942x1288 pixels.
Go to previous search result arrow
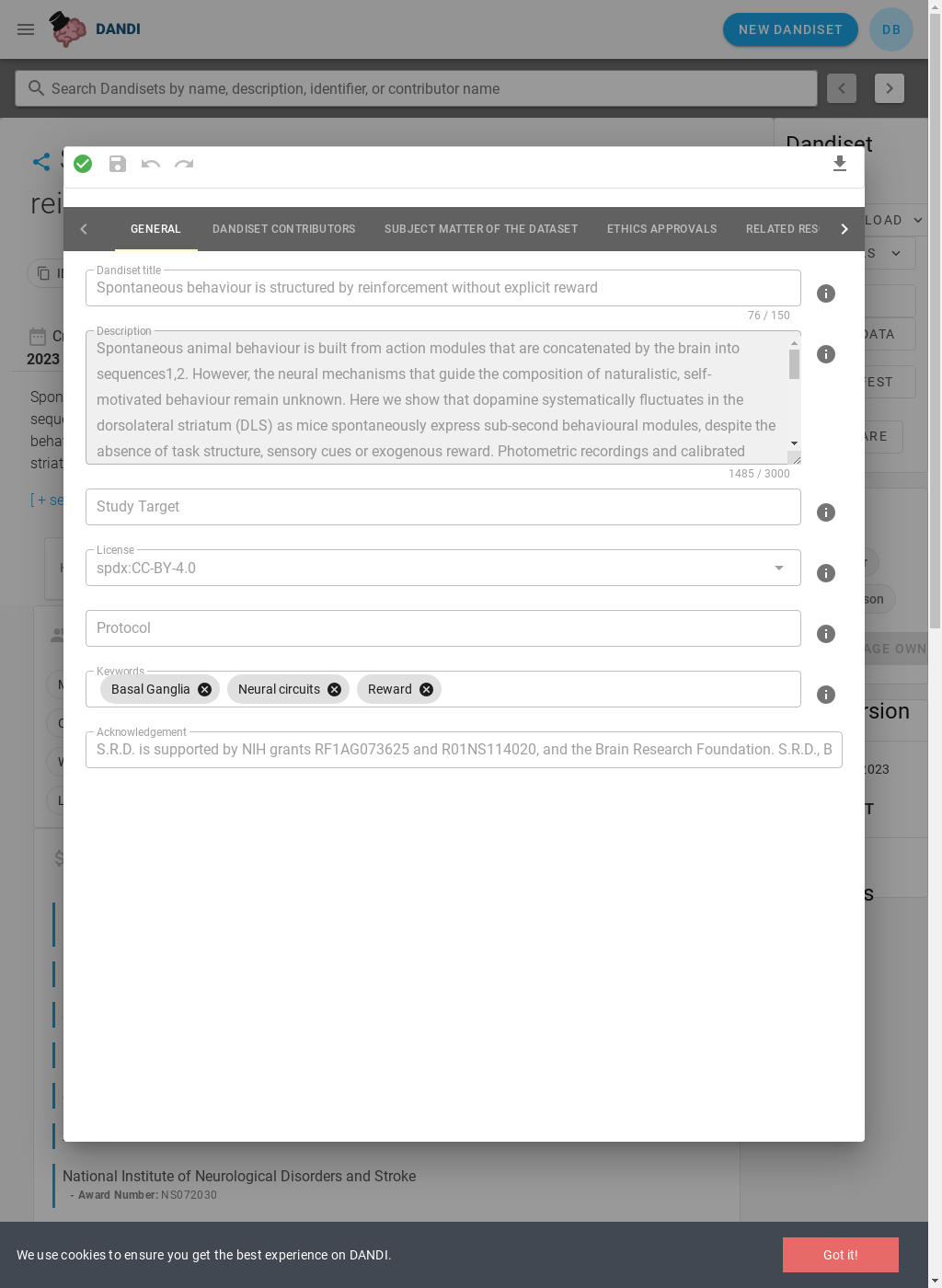click(x=842, y=88)
